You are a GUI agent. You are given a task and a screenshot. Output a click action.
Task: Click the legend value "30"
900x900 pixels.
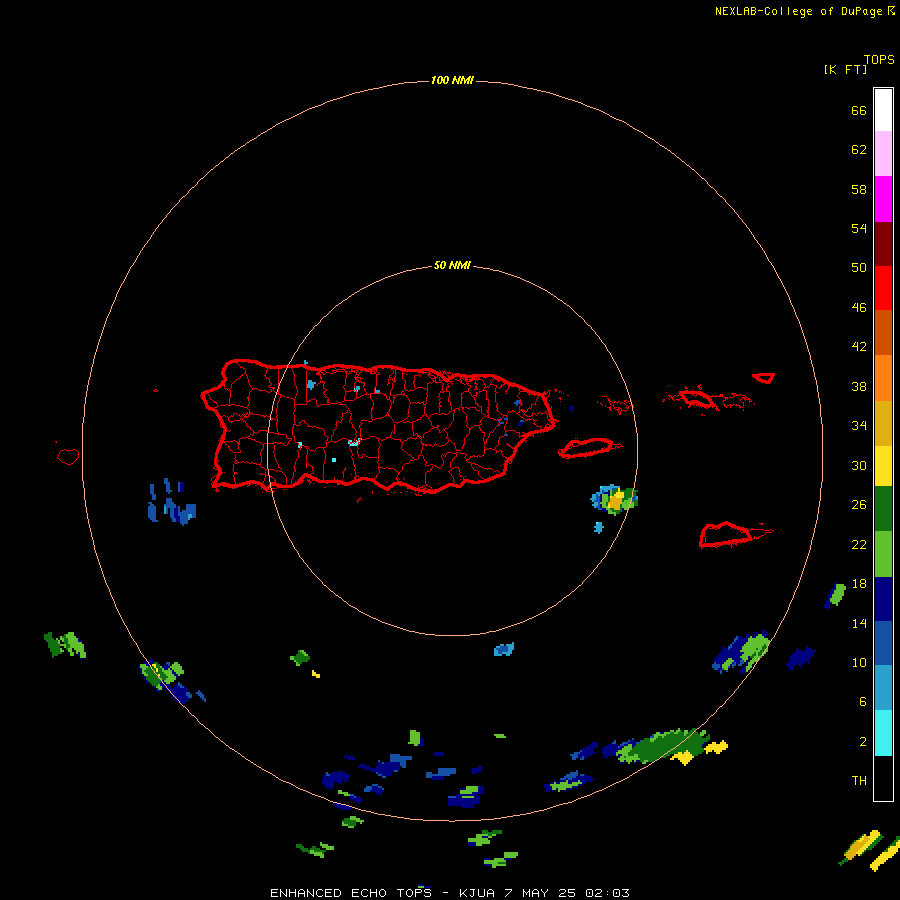click(859, 465)
